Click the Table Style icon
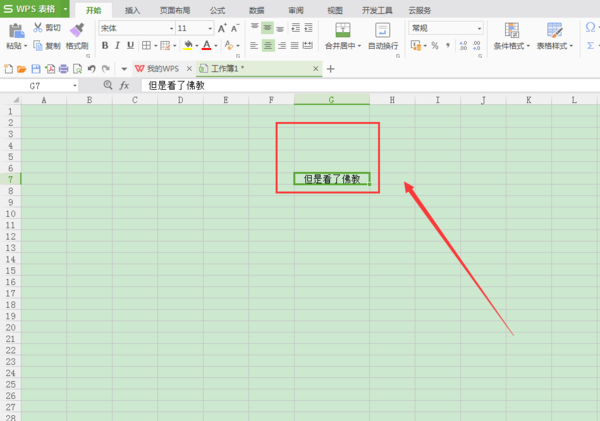 [554, 30]
